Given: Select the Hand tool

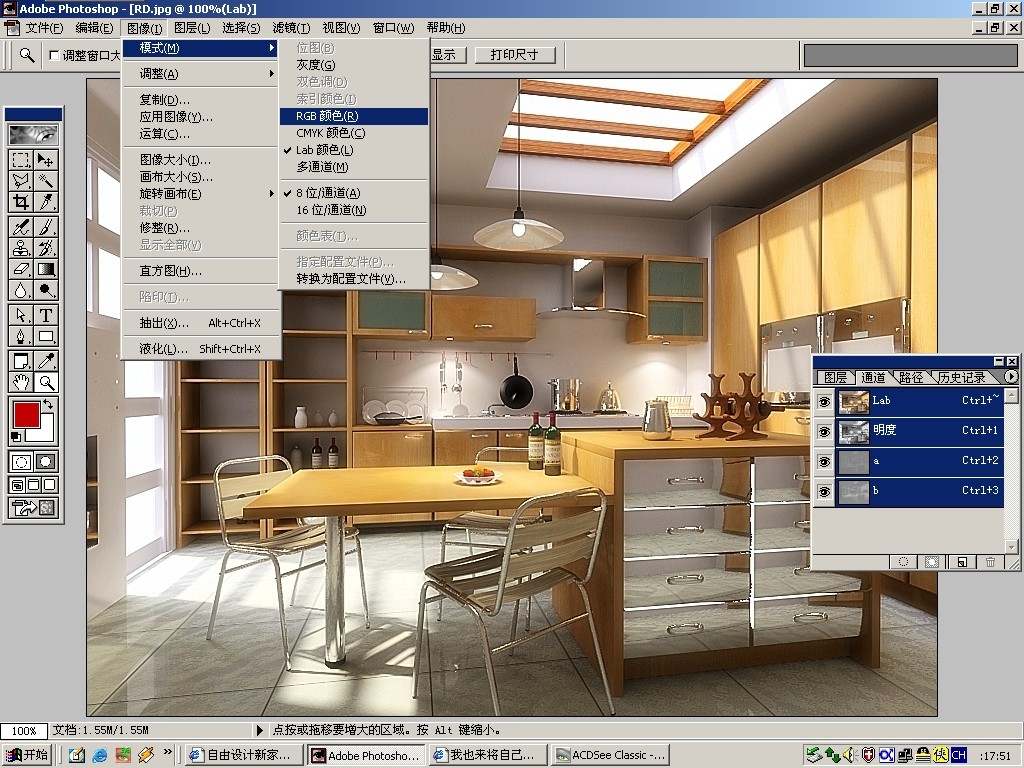Looking at the screenshot, I should tap(21, 382).
